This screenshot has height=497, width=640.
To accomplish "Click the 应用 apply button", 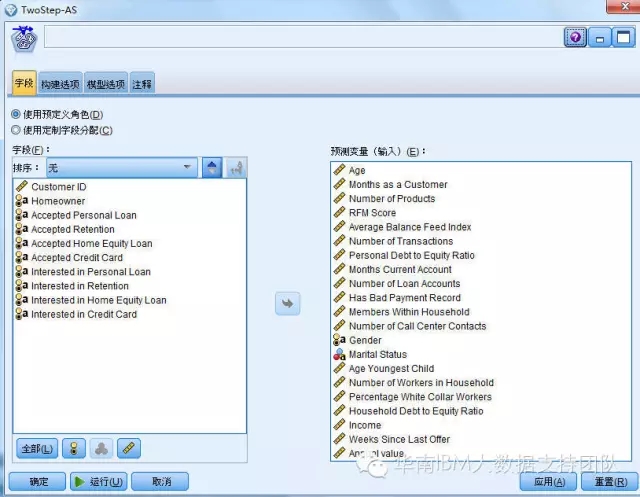I will tap(548, 481).
